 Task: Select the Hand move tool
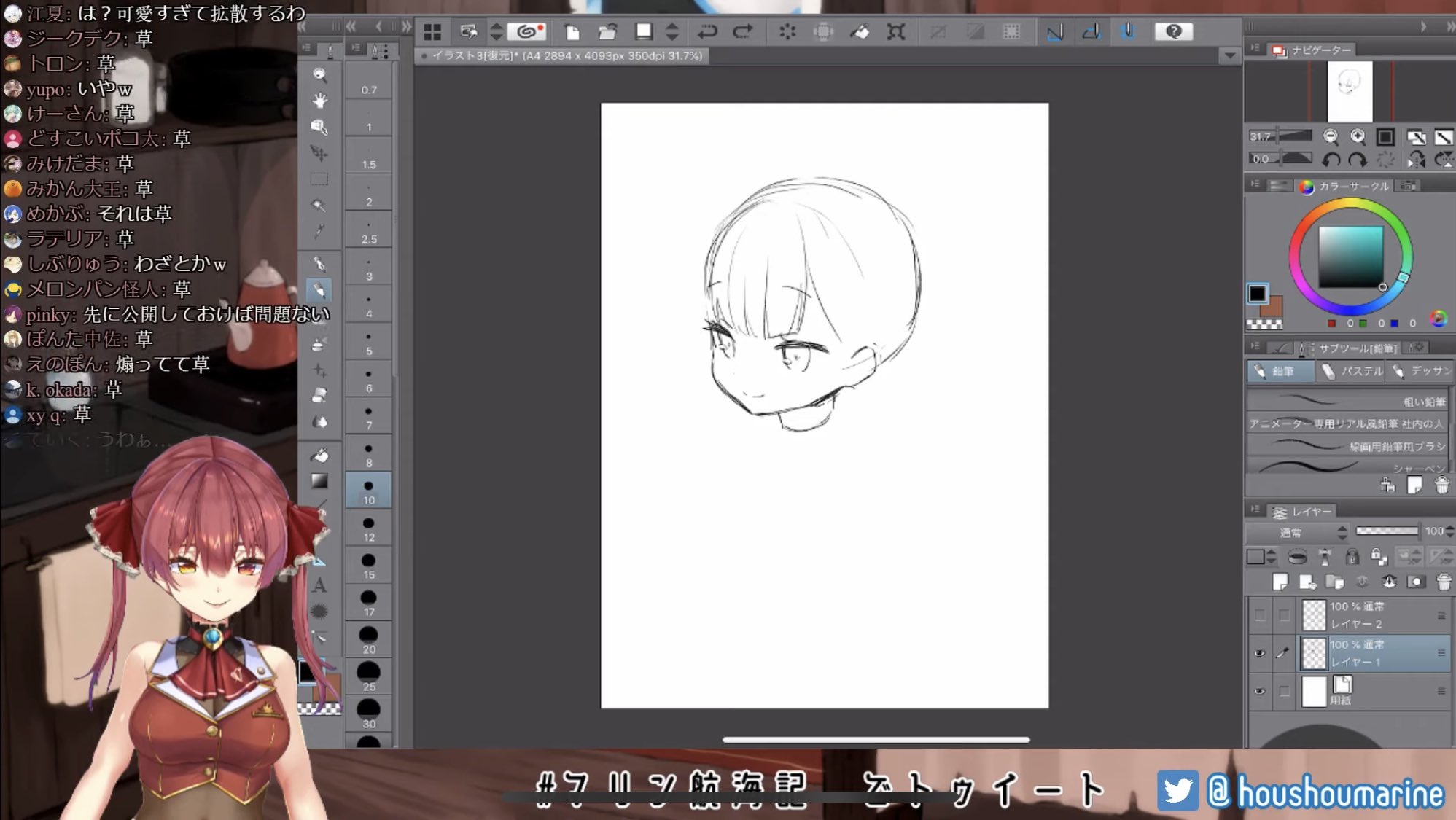click(x=319, y=100)
